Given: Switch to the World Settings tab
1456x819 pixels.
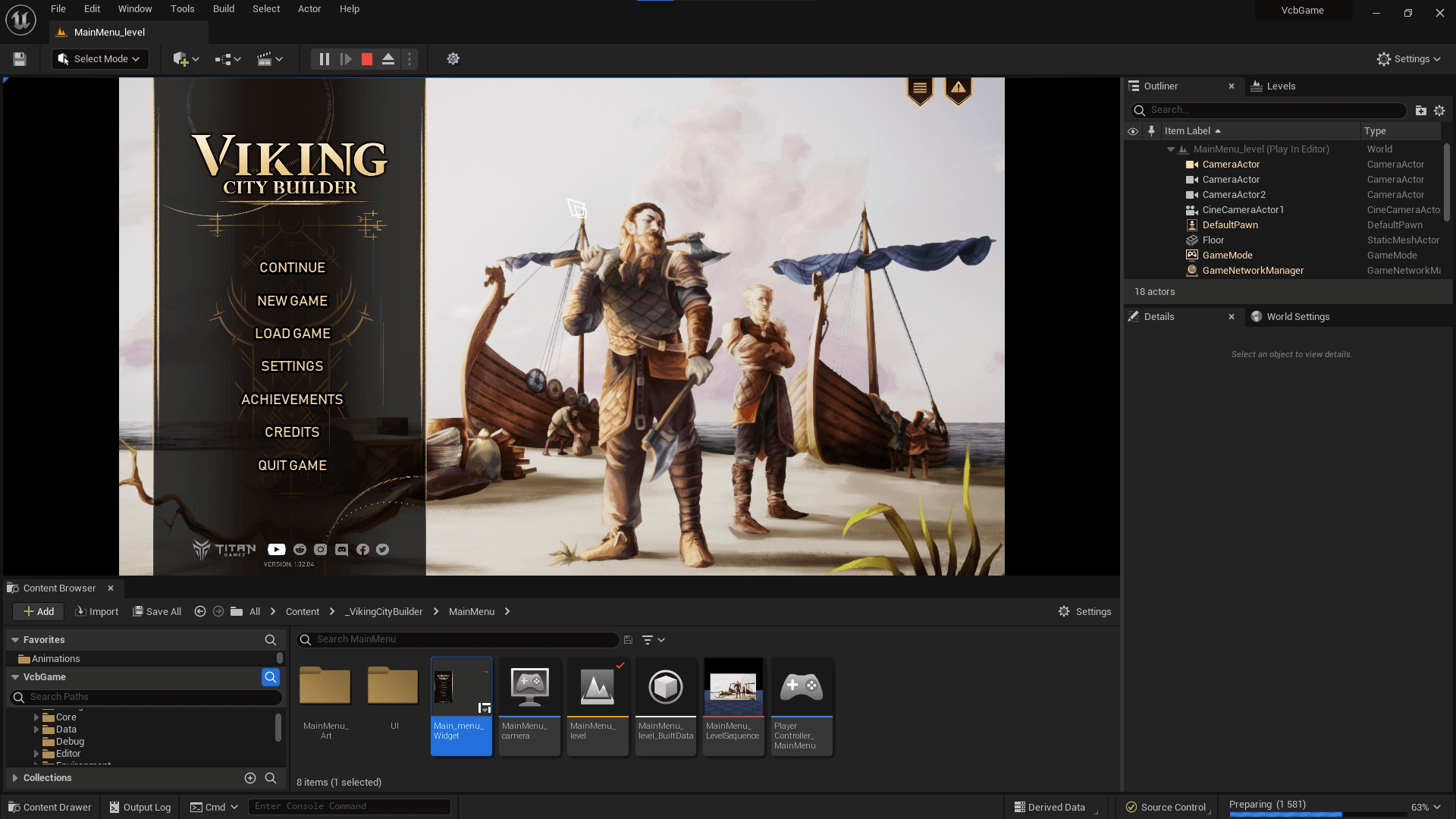Looking at the screenshot, I should 1291,317.
